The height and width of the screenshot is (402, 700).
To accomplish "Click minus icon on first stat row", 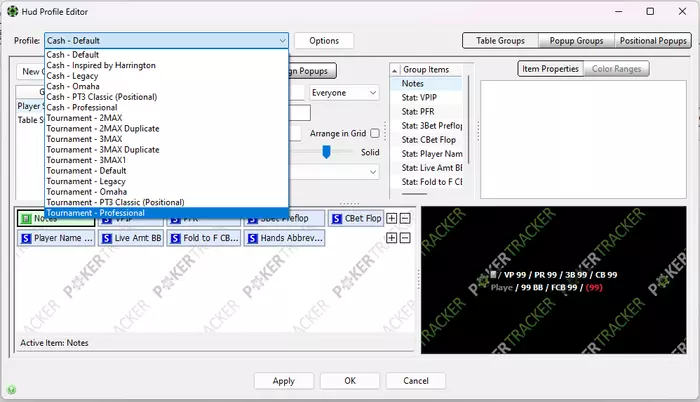I will [x=405, y=218].
